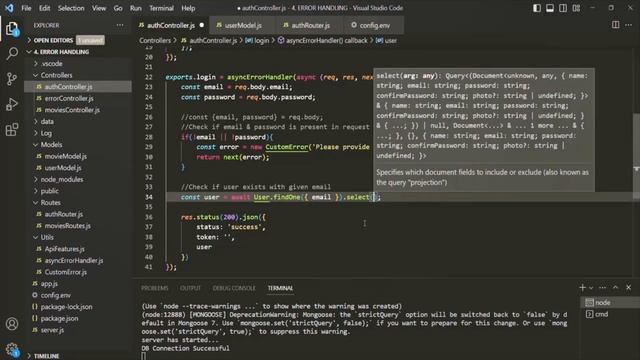This screenshot has width=640, height=360.
Task: Split the editor to the right
Action: click(615, 25)
